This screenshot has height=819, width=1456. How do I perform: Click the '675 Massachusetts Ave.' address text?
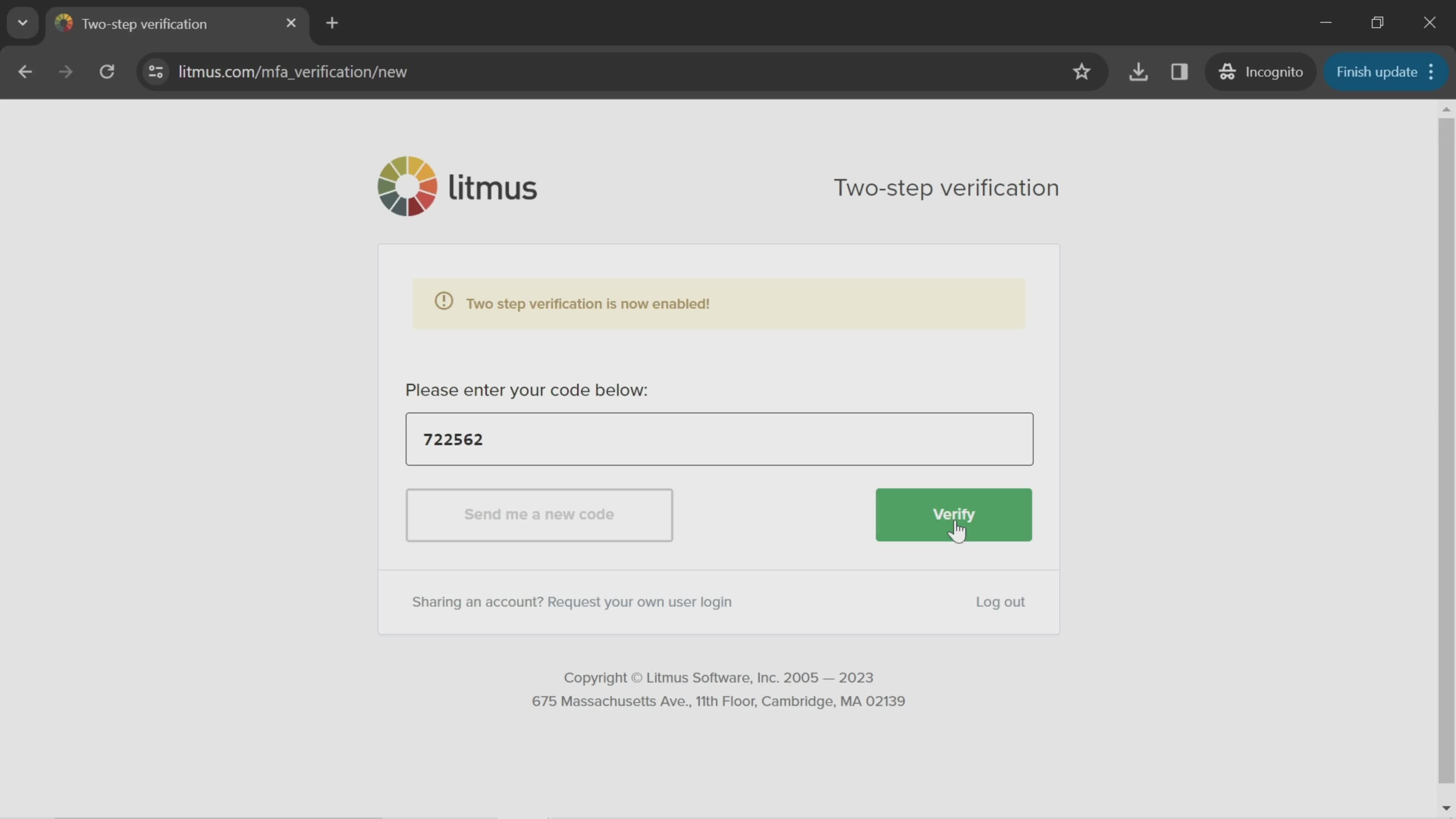(719, 701)
